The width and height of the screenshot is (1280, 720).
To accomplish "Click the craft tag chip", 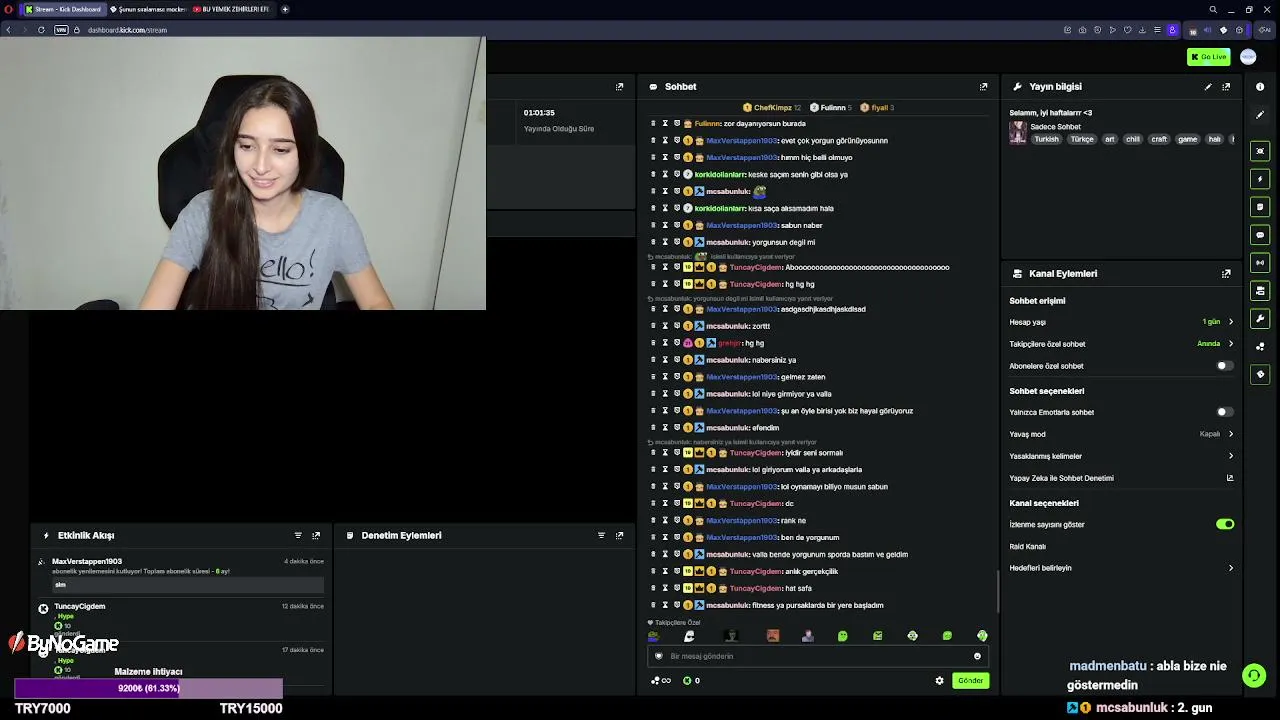I will 1159,139.
